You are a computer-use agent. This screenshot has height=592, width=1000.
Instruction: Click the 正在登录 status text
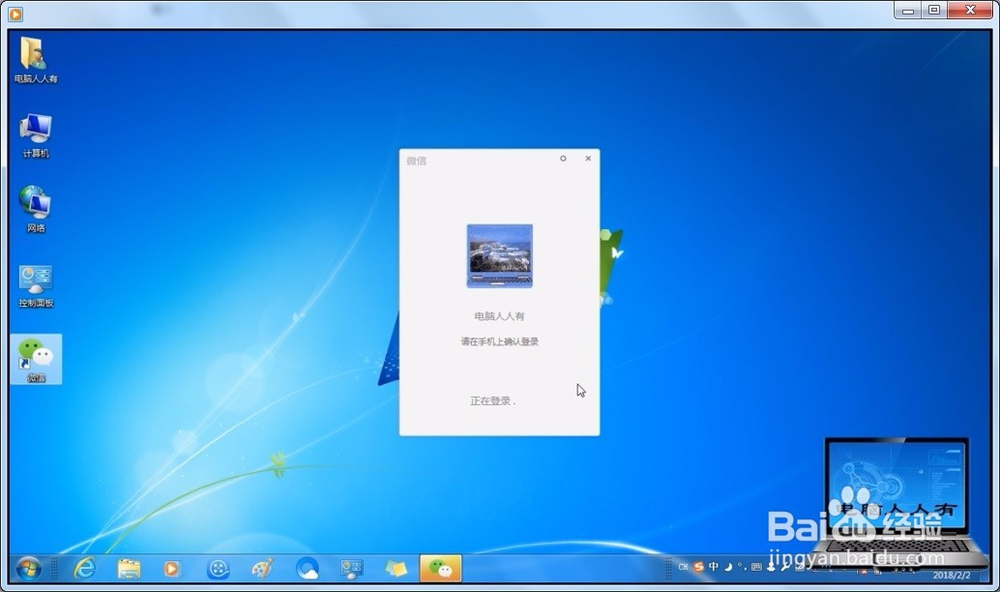(492, 401)
